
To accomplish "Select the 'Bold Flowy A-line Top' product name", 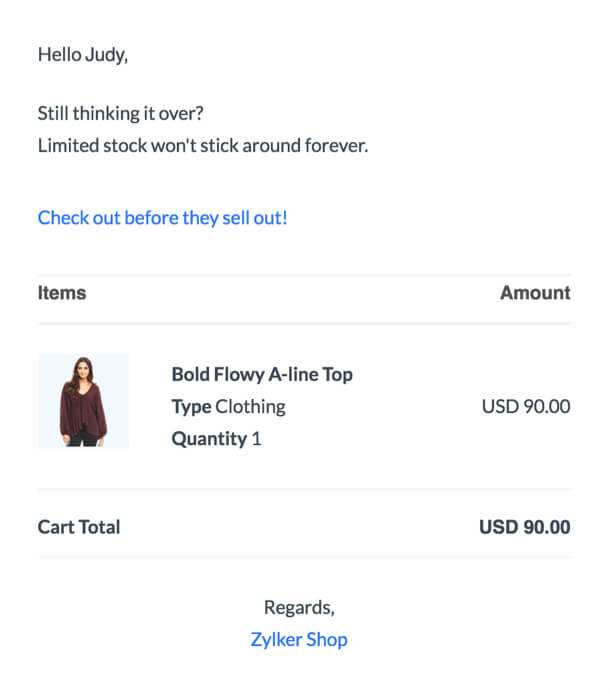I will [262, 374].
